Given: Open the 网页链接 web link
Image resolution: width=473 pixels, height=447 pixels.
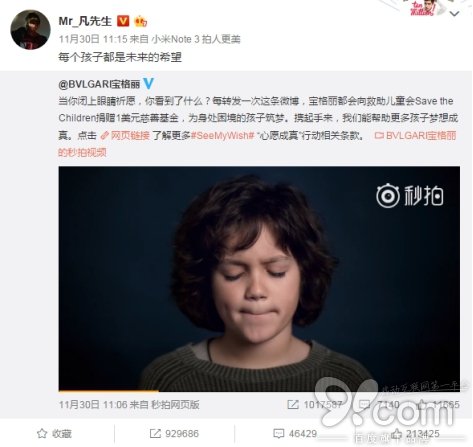Looking at the screenshot, I should point(125,136).
